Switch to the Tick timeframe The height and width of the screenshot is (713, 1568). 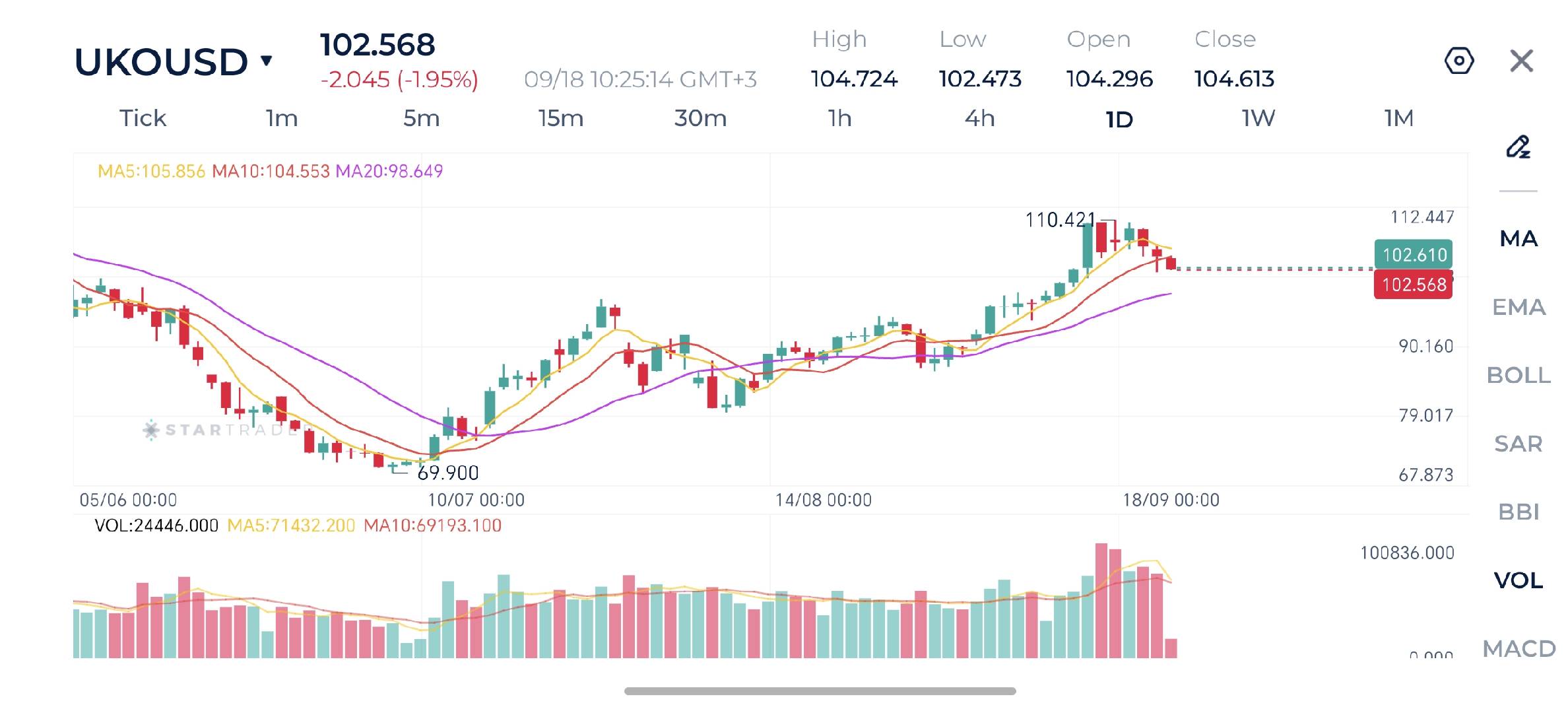click(143, 118)
